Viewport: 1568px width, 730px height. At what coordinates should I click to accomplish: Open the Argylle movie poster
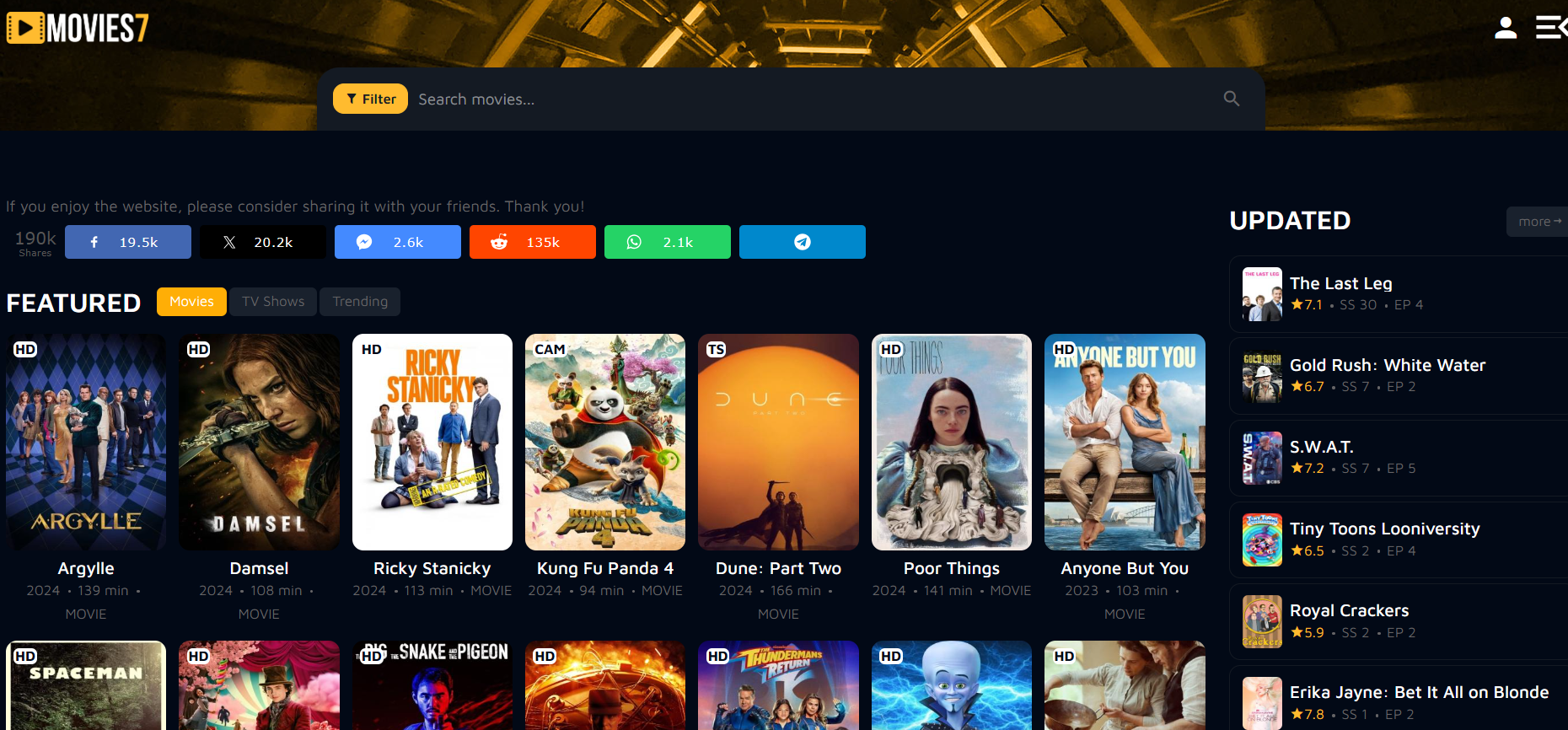click(86, 442)
